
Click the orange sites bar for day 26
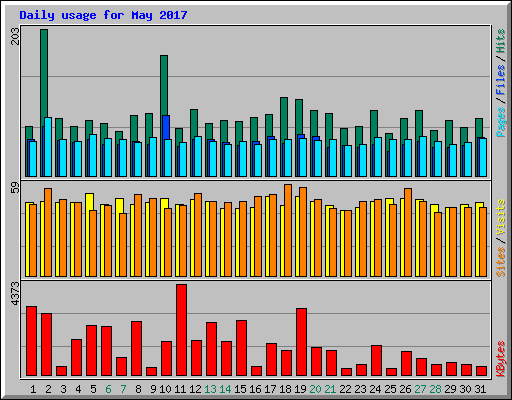(x=408, y=232)
